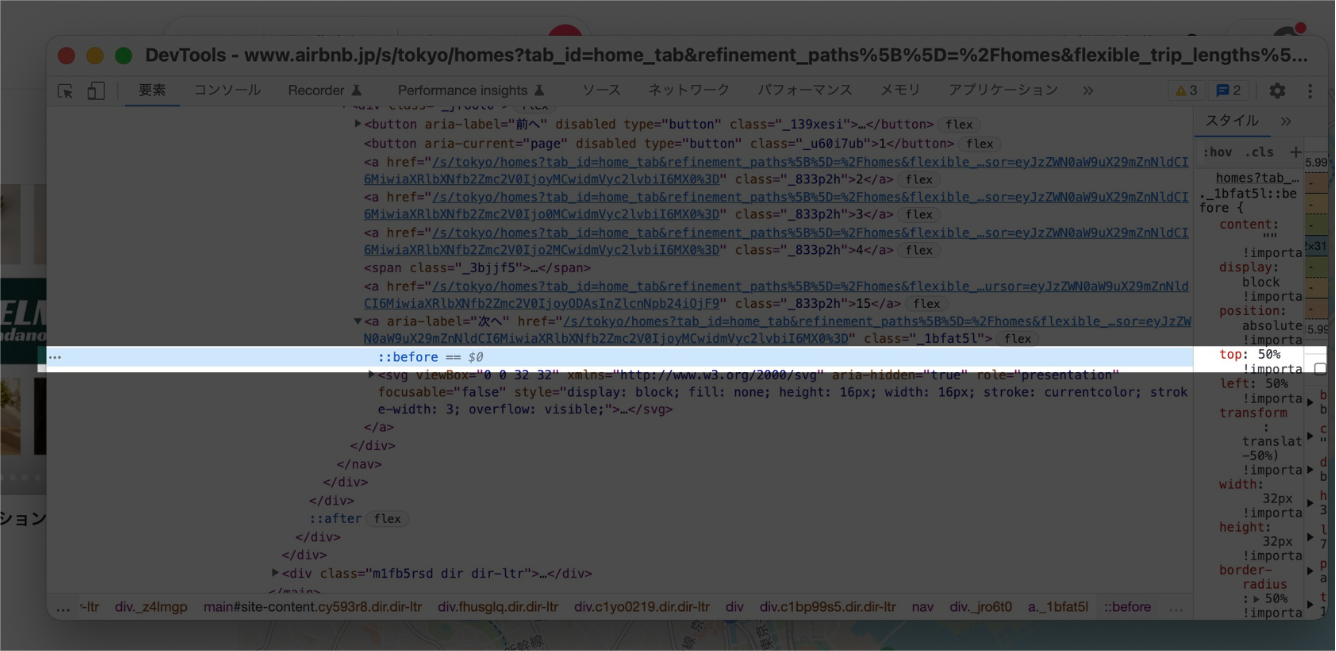Open the コンソール tab
Screen dimensions: 1336x651
227,89
